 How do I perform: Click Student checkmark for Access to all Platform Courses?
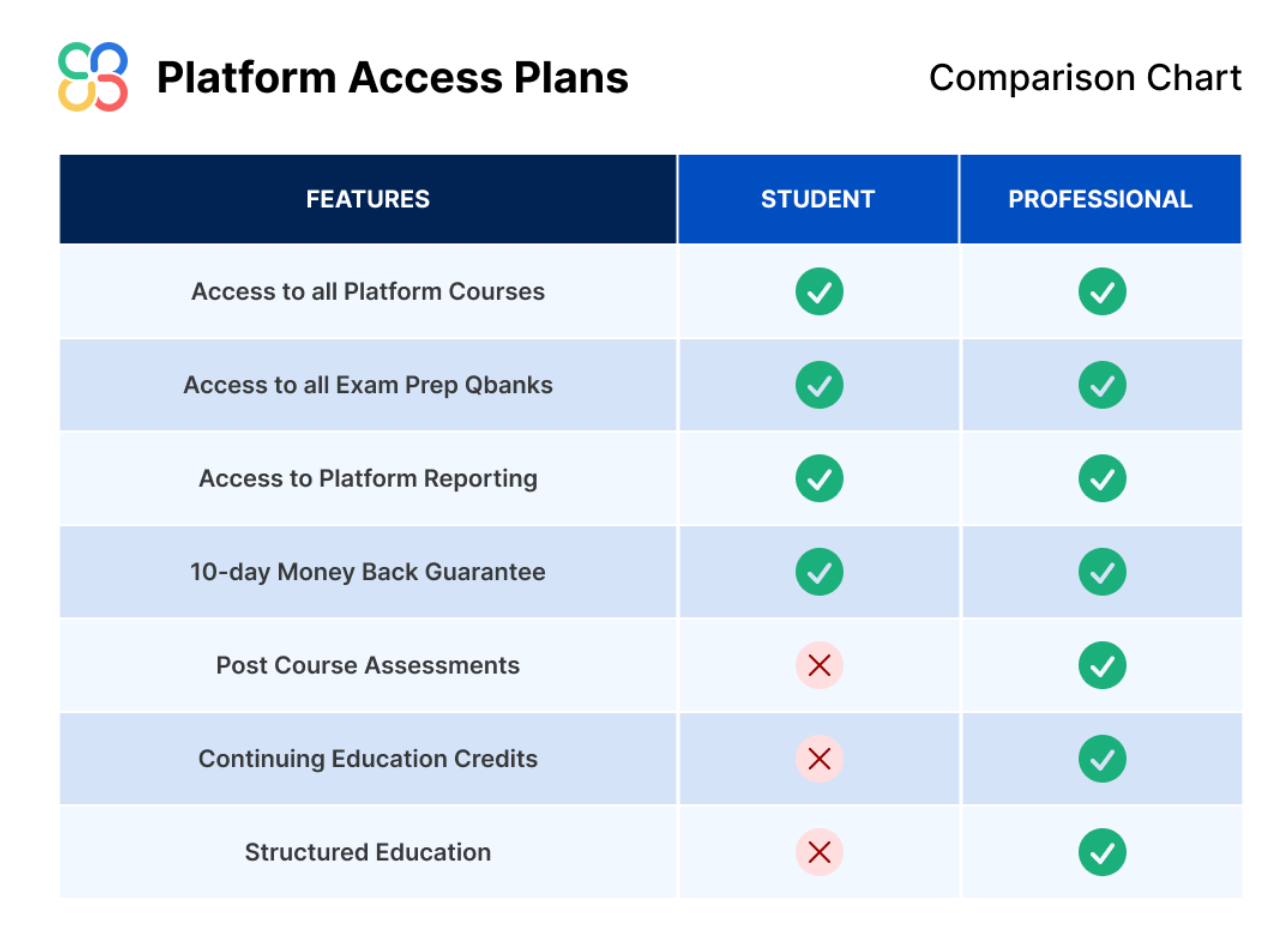tap(819, 292)
